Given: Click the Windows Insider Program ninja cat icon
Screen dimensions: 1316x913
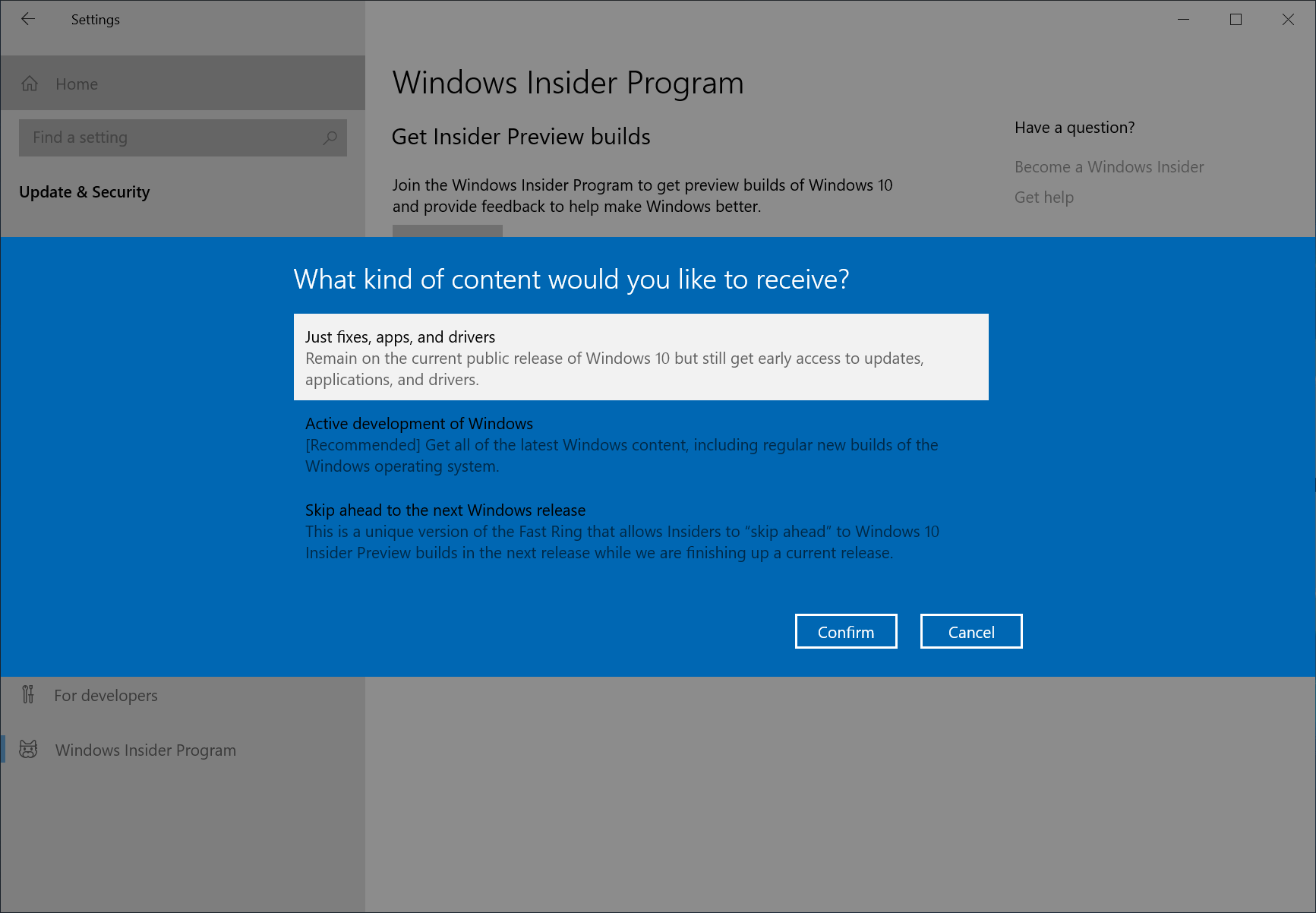Looking at the screenshot, I should (29, 749).
